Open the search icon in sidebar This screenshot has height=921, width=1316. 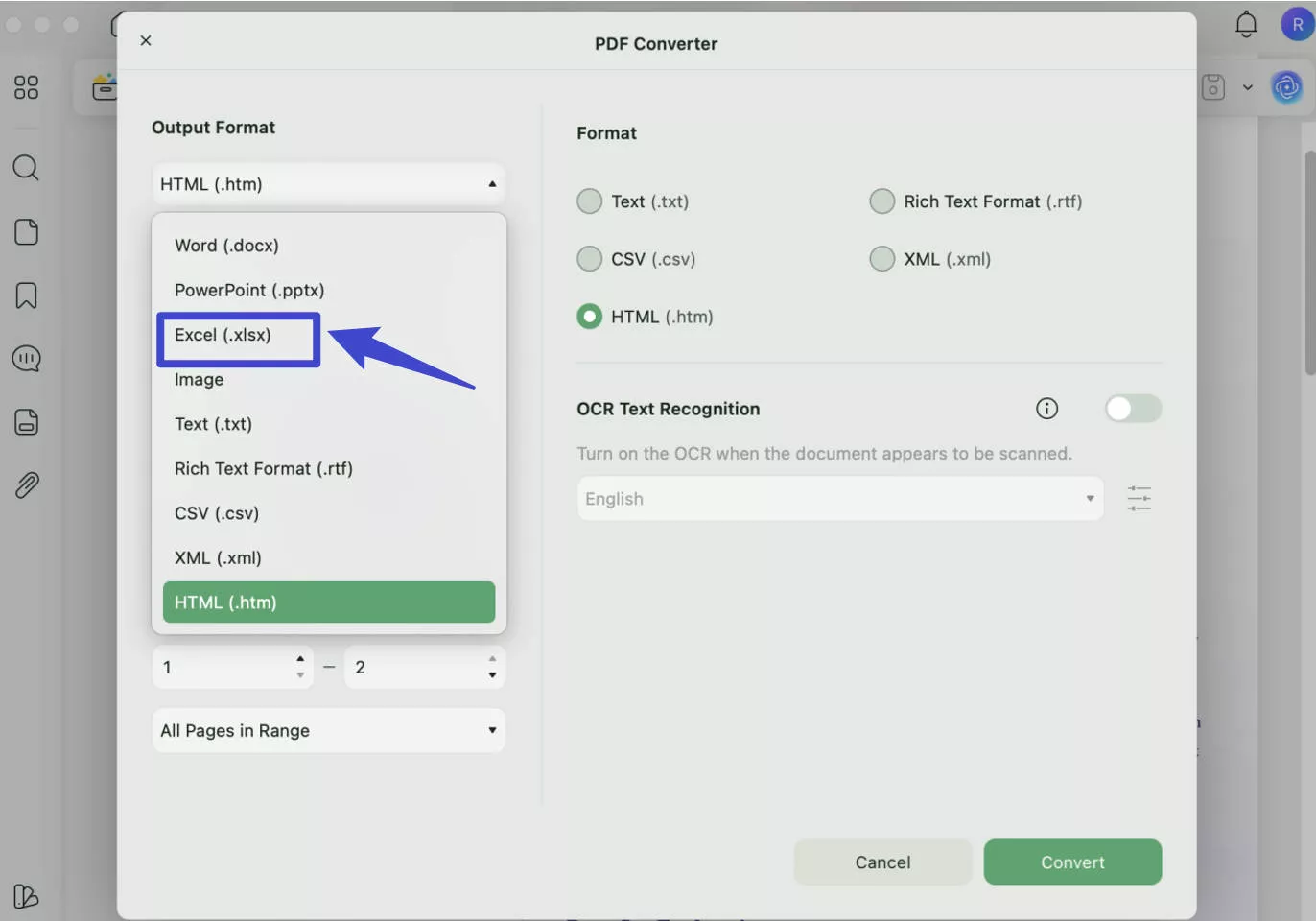pyautogui.click(x=26, y=169)
